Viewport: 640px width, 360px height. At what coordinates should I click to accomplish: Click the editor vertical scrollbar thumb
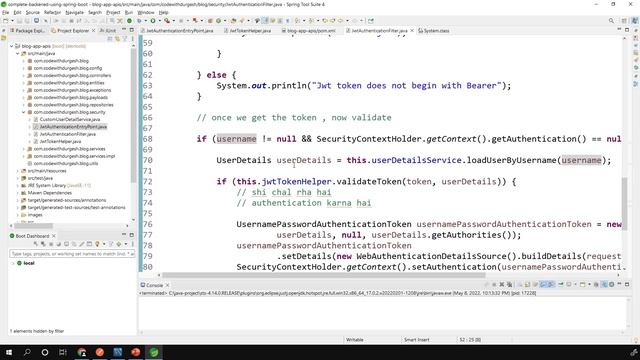tap(624, 204)
